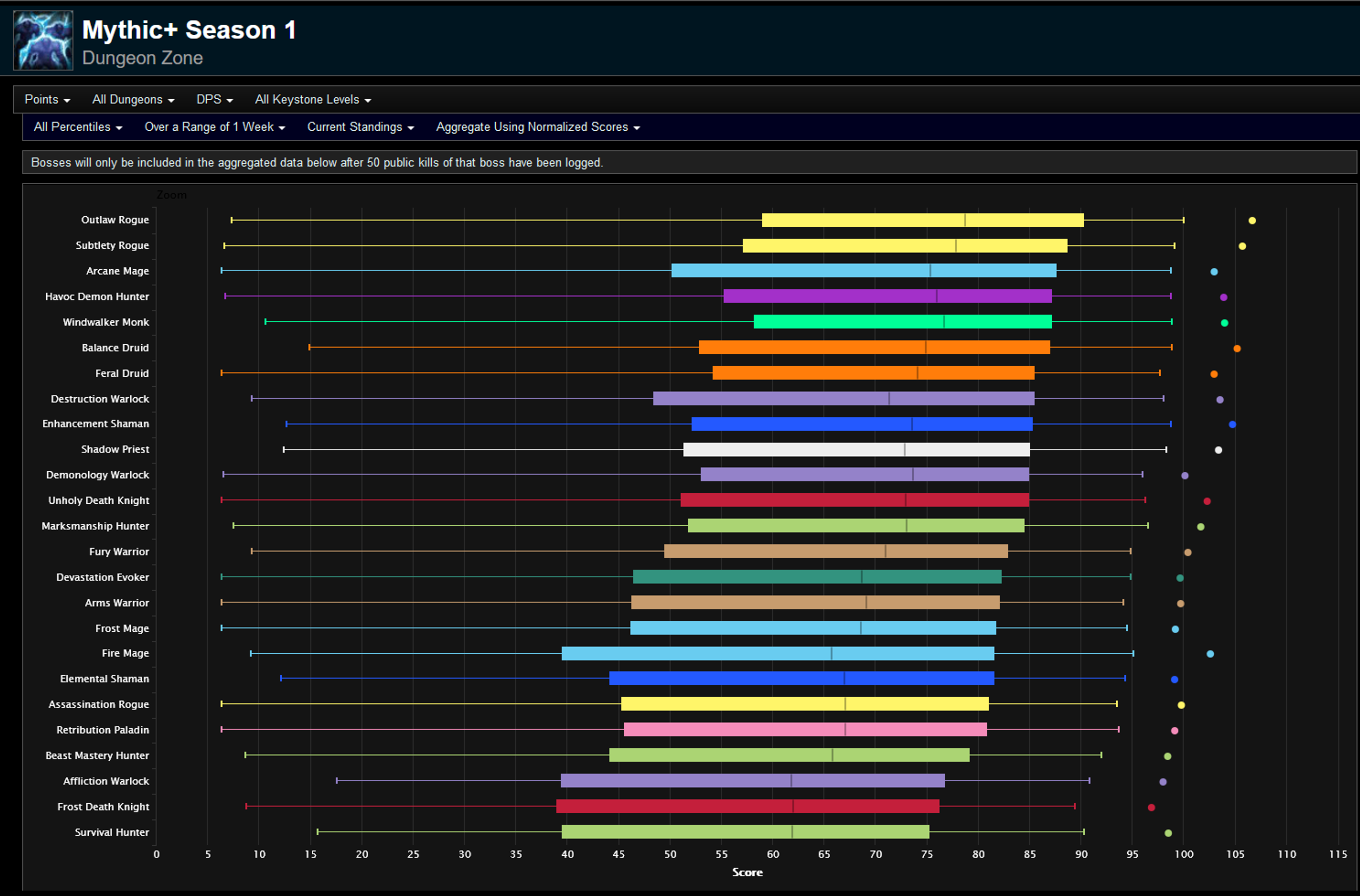Click the Elemental Shaman label
This screenshot has height=896, width=1360.
105,679
